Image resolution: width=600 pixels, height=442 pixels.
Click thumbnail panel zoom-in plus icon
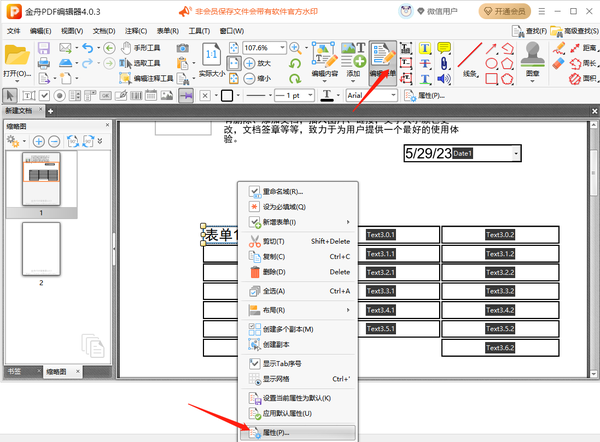39,141
